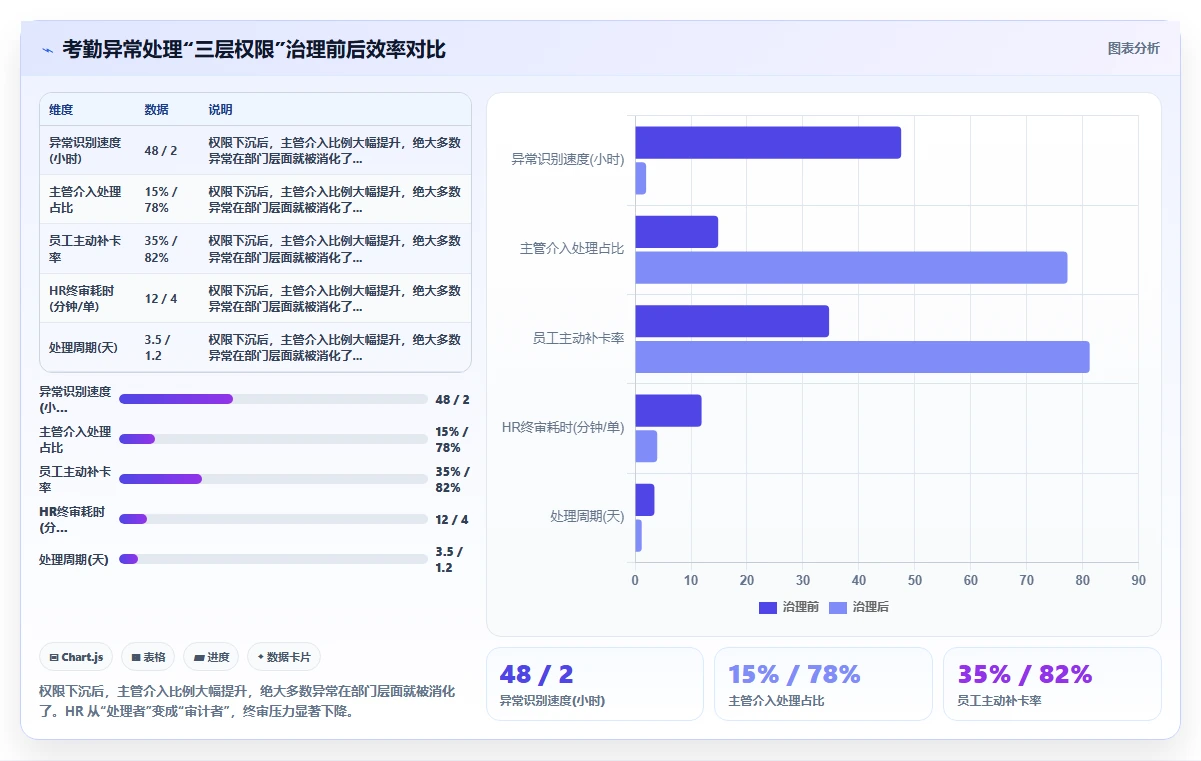Click the 治理后 bar for 主管介入处理占比
The image size is (1201, 761).
[851, 268]
